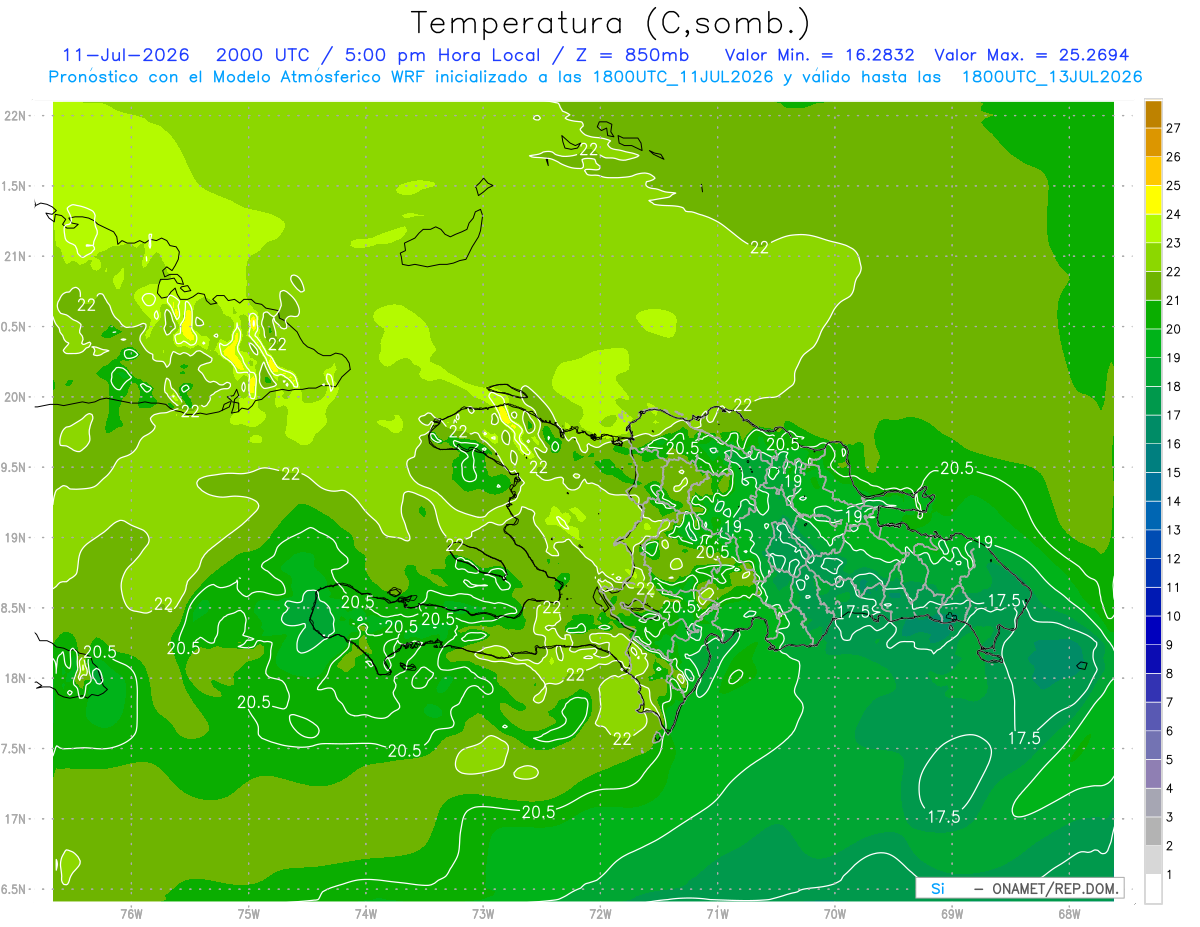1200x927 pixels.
Task: Click the color bar label 18
Action: [1174, 386]
